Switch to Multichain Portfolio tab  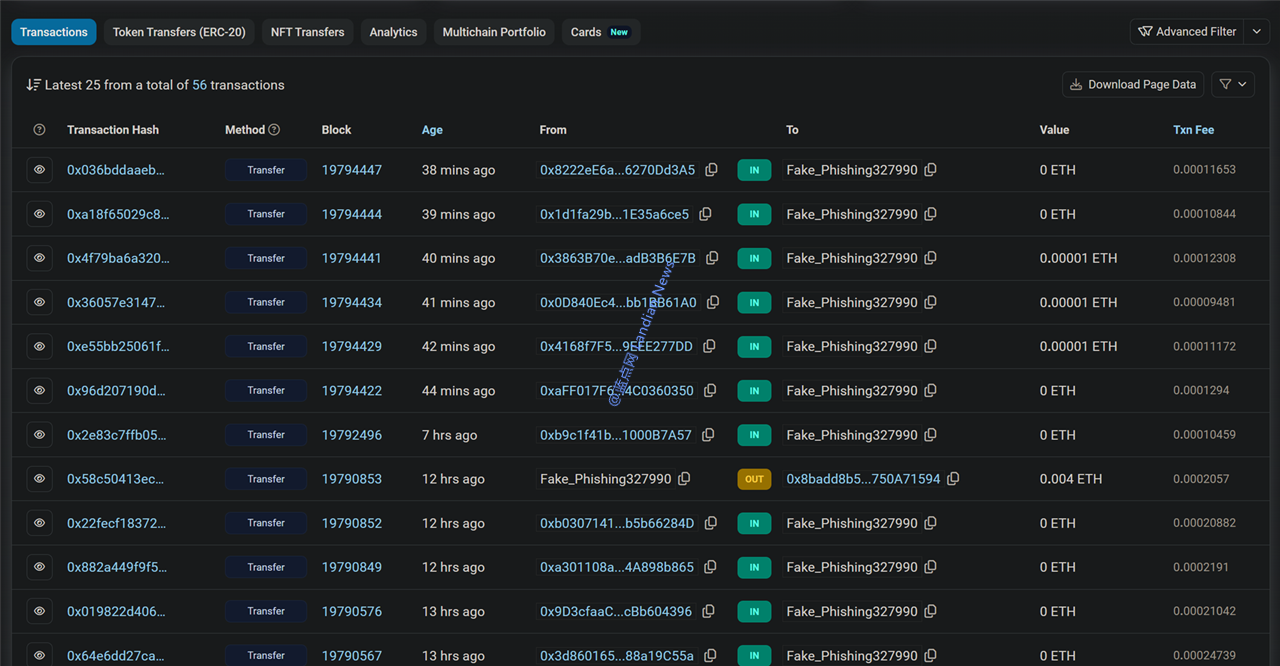pyautogui.click(x=494, y=32)
